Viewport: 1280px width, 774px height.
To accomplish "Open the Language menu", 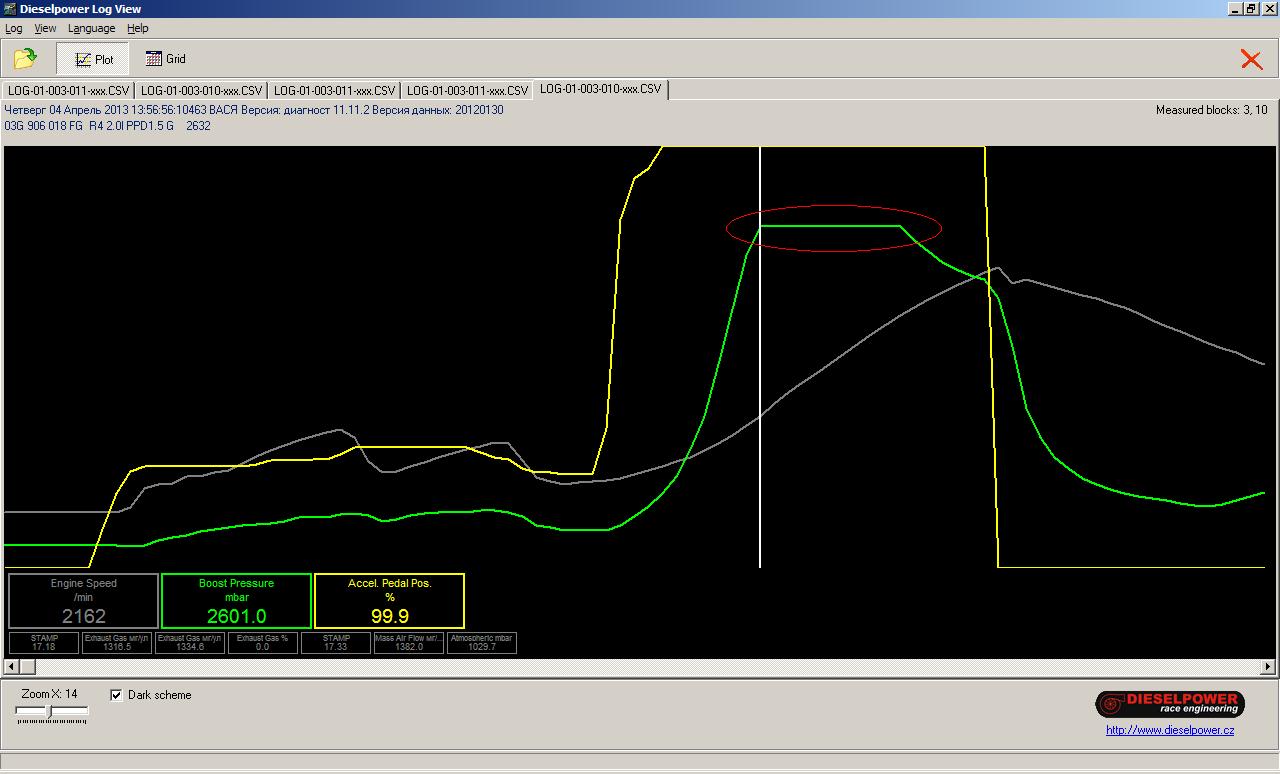I will click(91, 28).
